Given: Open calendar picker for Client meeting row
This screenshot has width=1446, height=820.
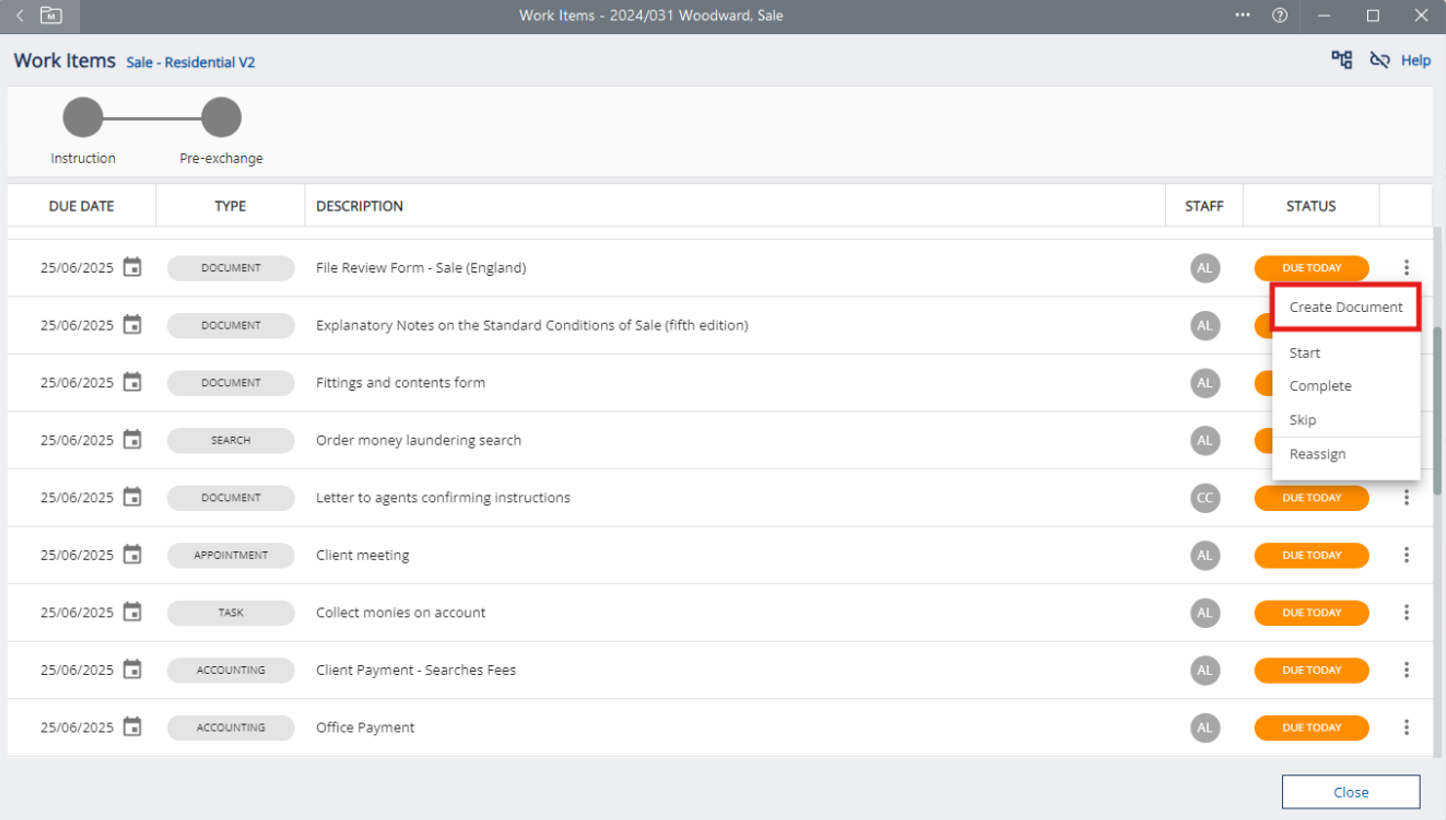Looking at the screenshot, I should click(x=132, y=555).
